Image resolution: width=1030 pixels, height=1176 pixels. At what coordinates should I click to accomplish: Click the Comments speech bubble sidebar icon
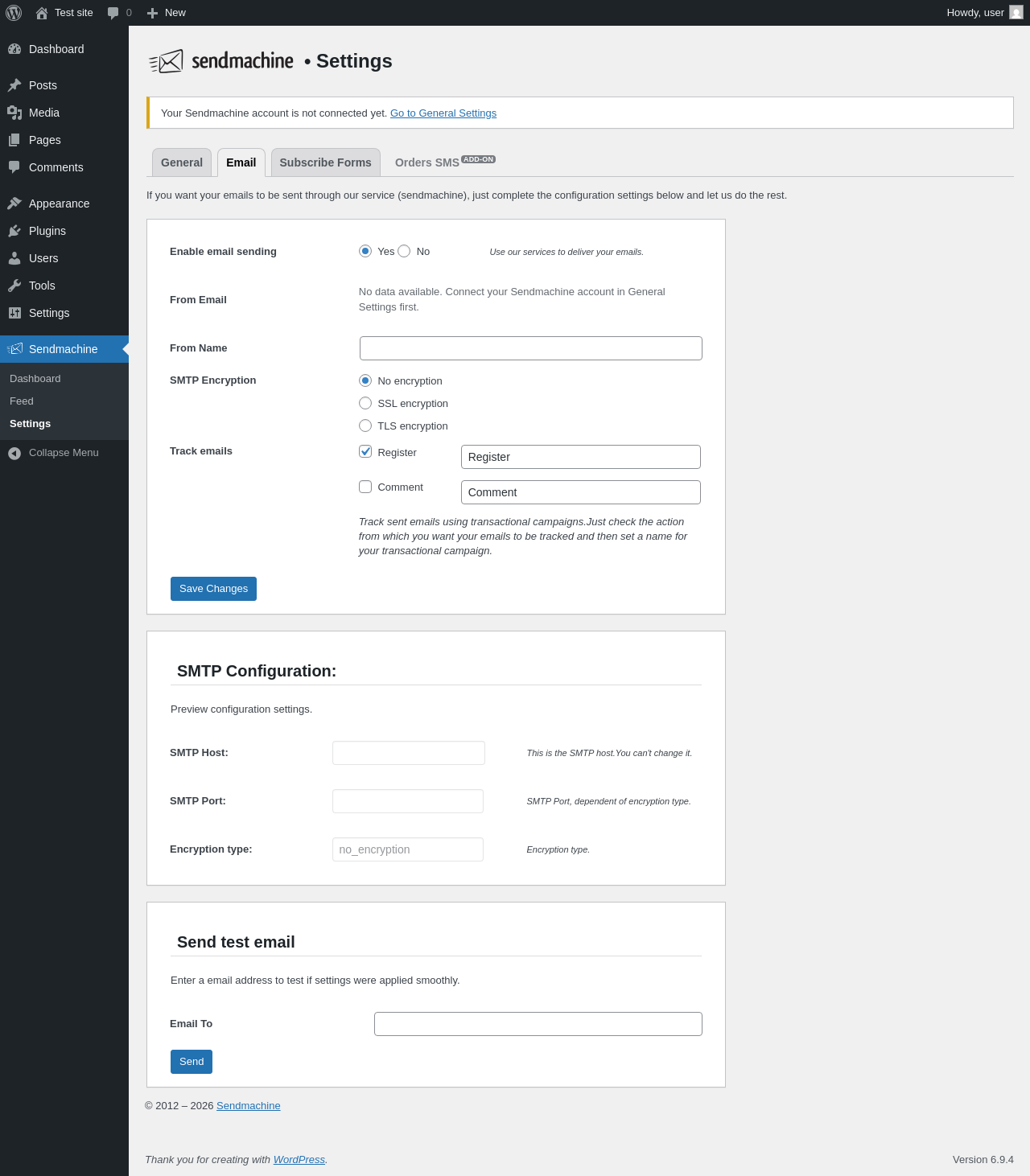pos(14,167)
